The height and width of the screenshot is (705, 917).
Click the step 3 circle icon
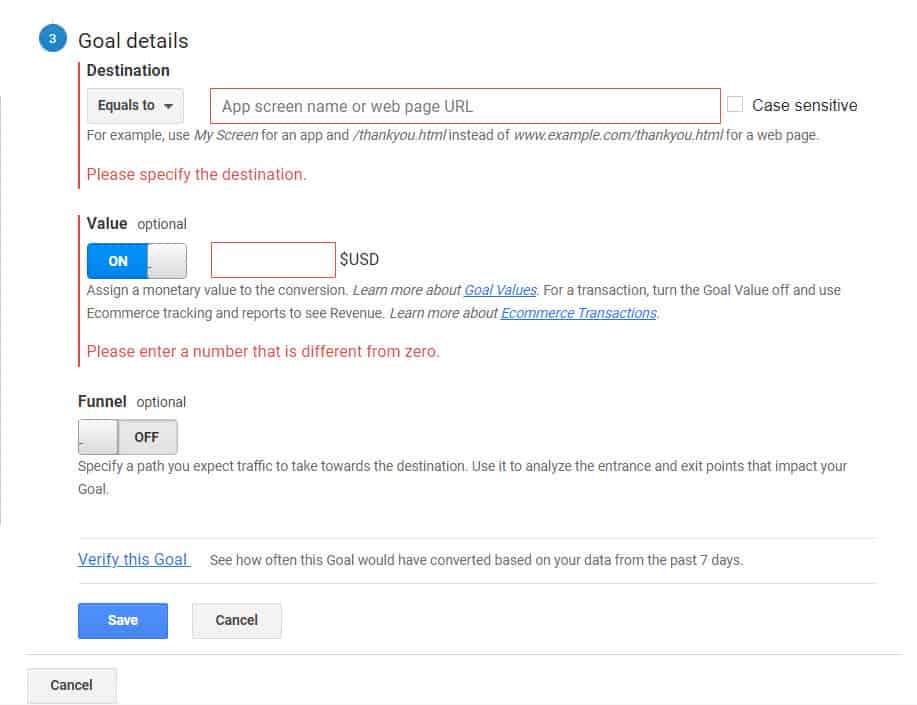(x=50, y=40)
